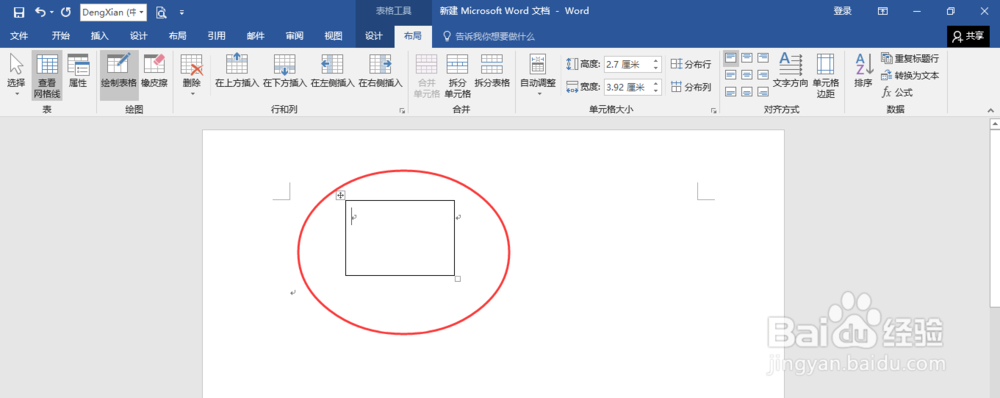Viewport: 1000px width, 398px height.
Task: Undo the last action
Action: tap(40, 12)
